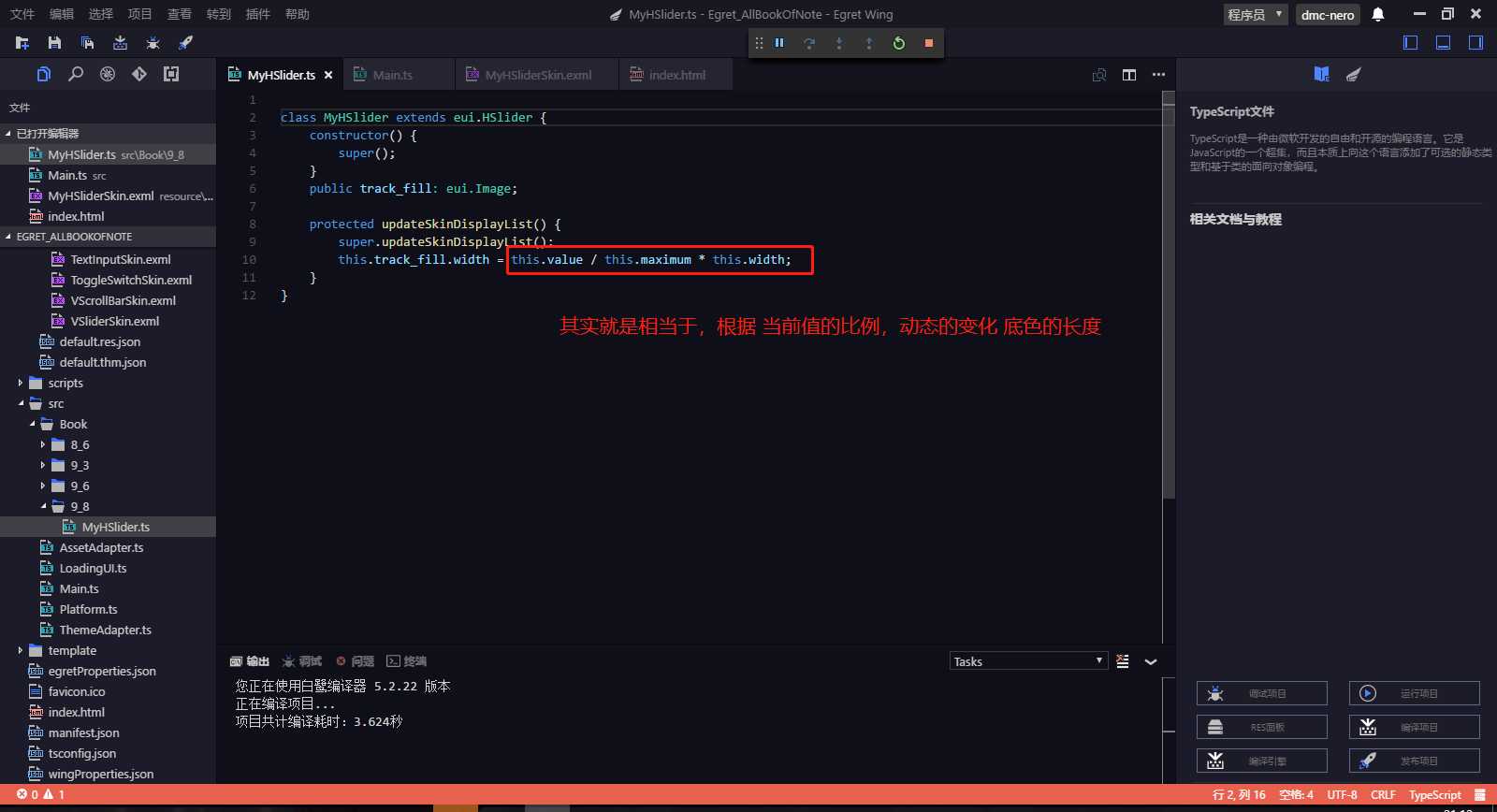Collapse the output panel with the chevron
The height and width of the screenshot is (812, 1497).
pyautogui.click(x=1151, y=661)
